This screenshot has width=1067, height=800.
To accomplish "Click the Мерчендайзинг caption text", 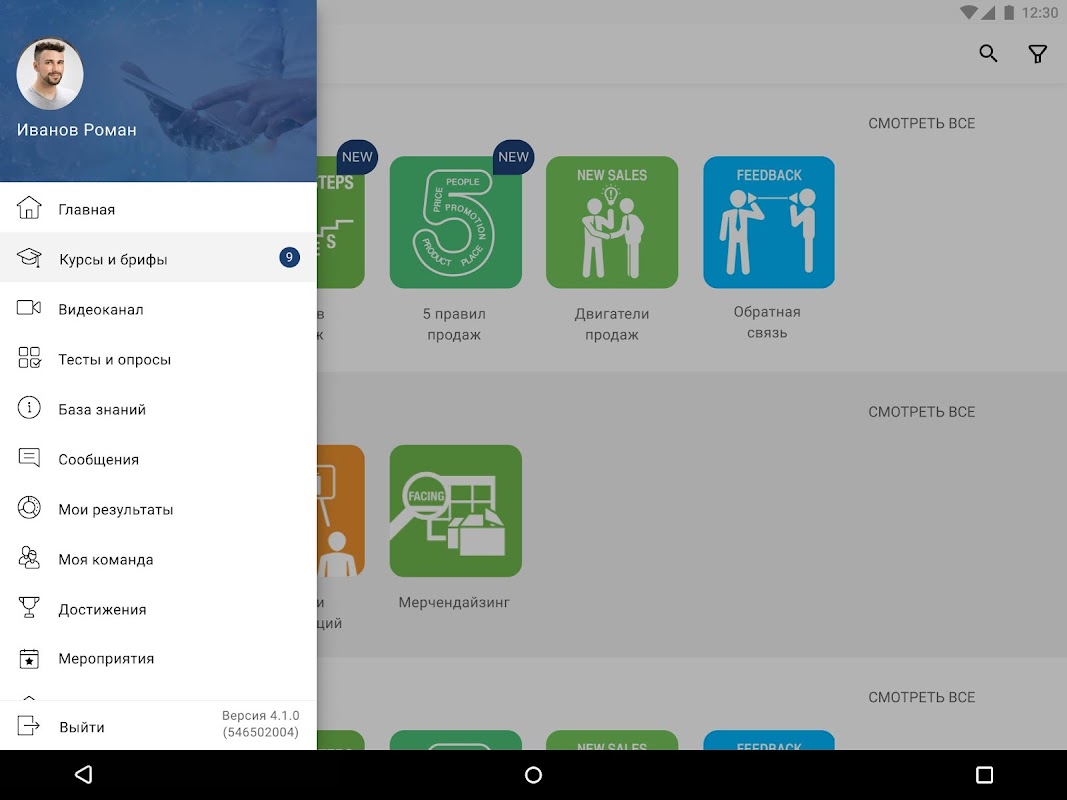I will (454, 602).
